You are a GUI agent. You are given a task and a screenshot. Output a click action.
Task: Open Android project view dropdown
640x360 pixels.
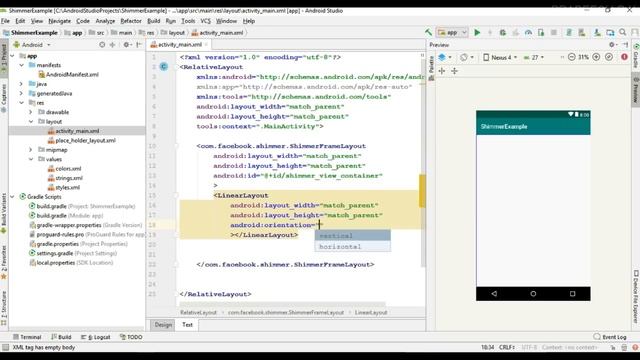[32, 45]
